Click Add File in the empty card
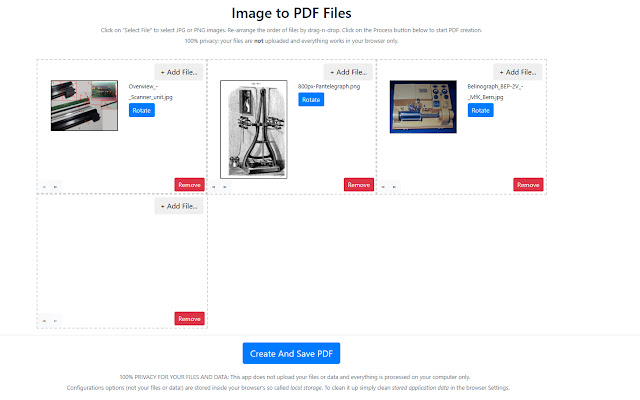The image size is (640, 400). 179,206
